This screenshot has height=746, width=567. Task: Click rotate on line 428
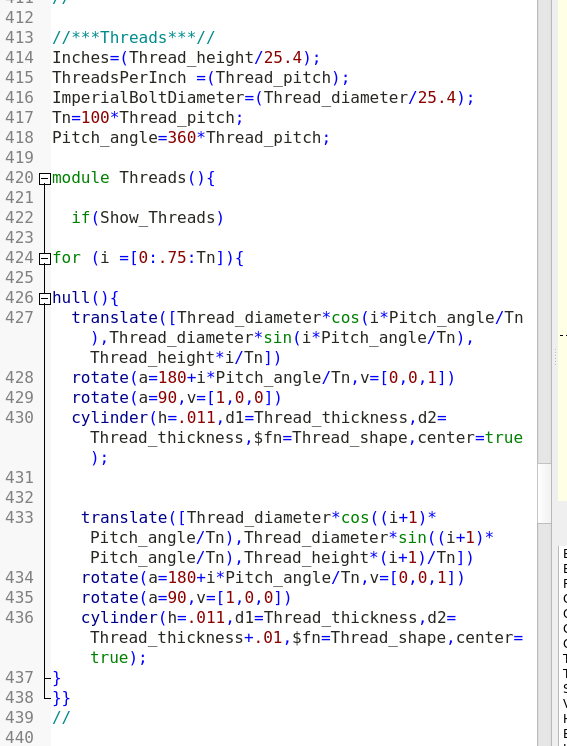click(100, 377)
